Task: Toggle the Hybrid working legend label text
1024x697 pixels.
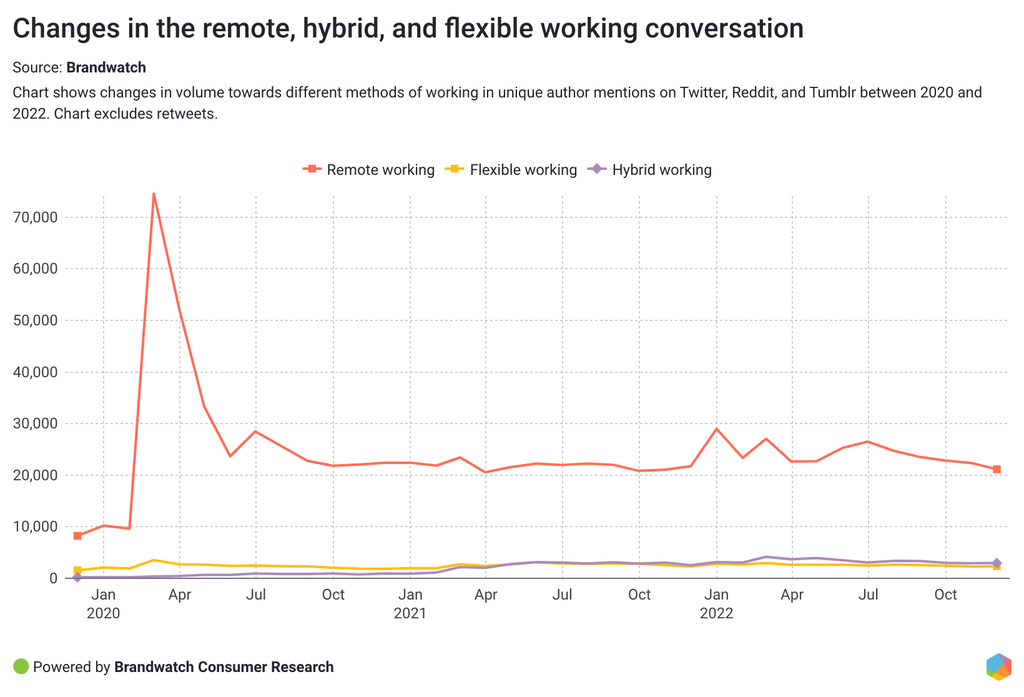Action: tap(661, 170)
